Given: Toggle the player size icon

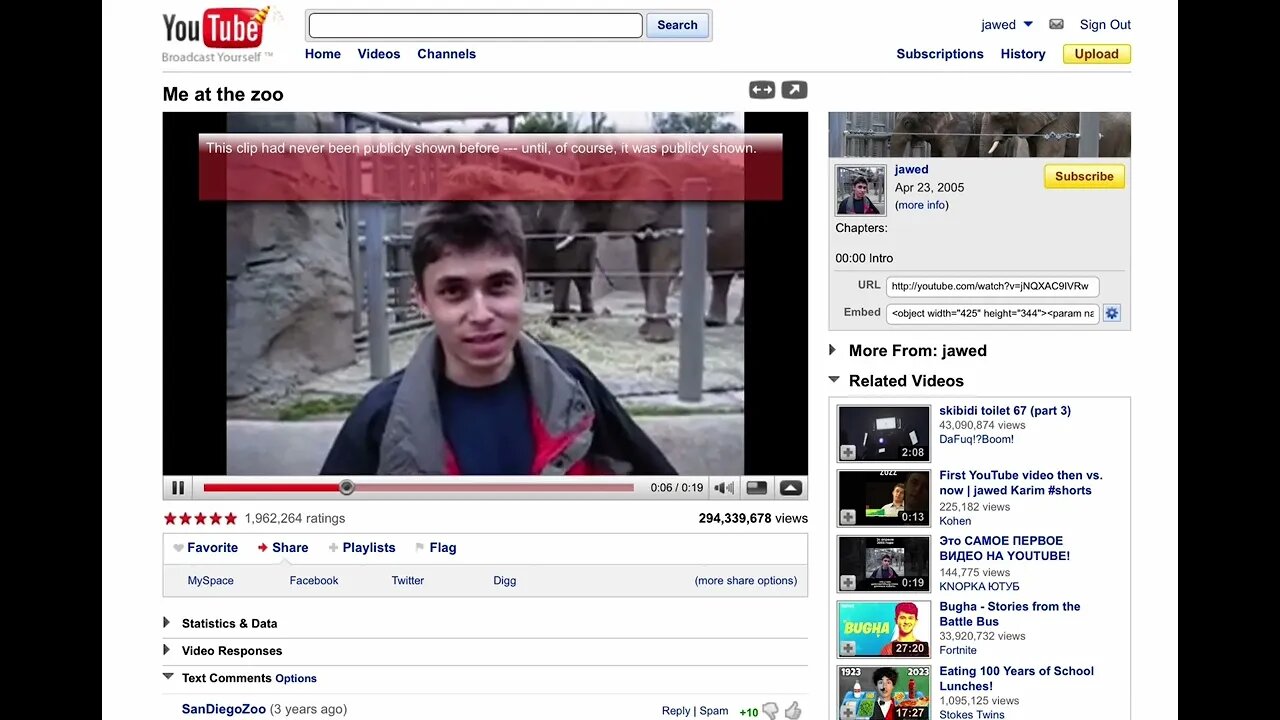Looking at the screenshot, I should click(757, 488).
